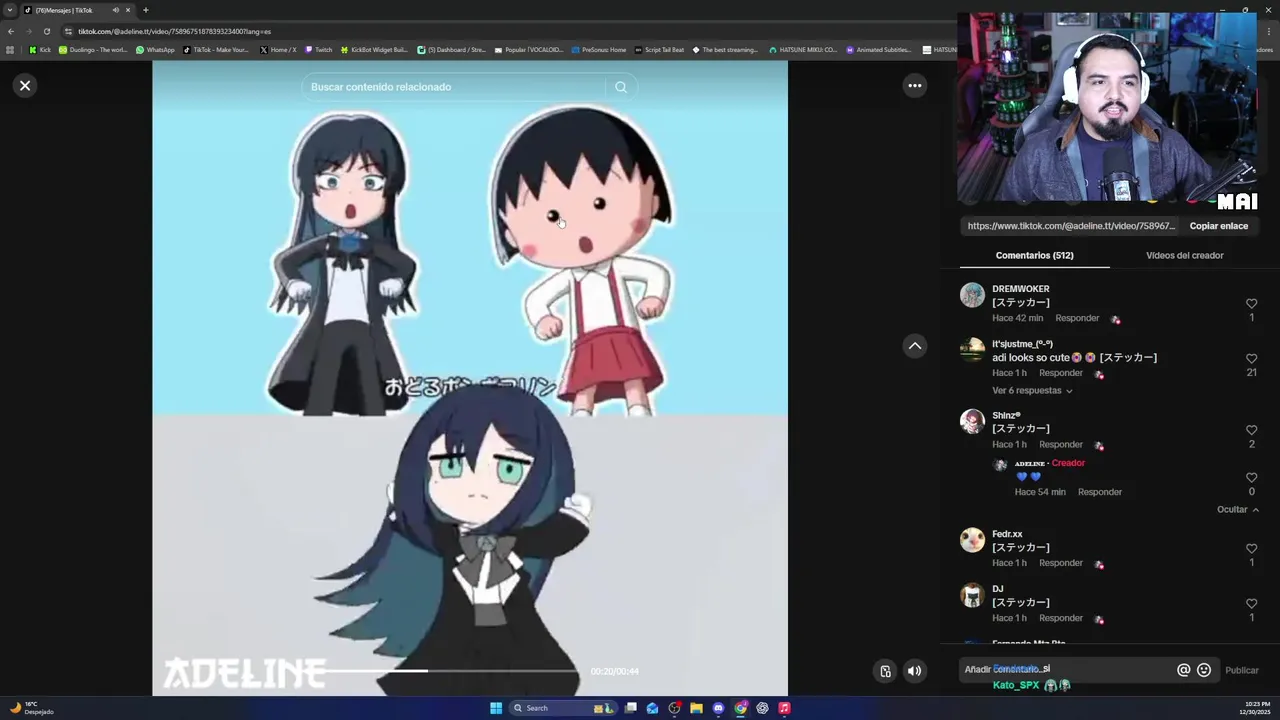The width and height of the screenshot is (1280, 720).
Task: Select the video URL link text
Action: click(1071, 226)
